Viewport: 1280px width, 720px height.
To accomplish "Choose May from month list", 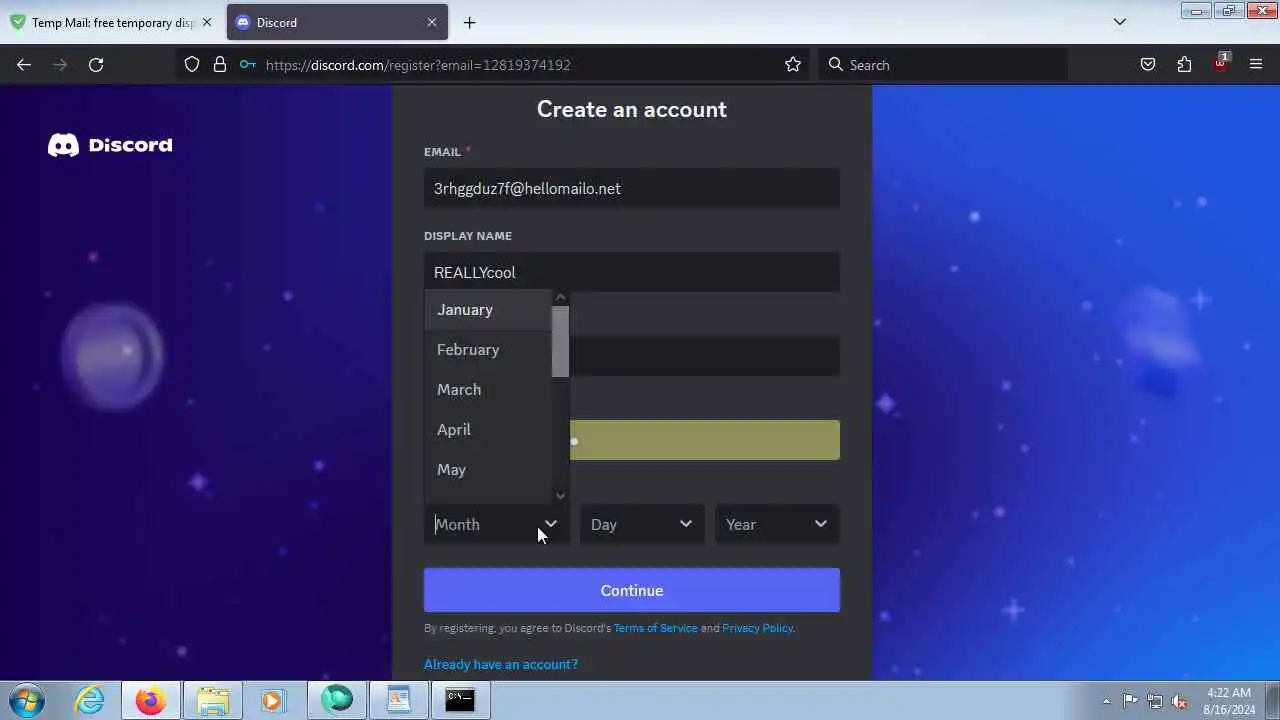I will 488,470.
